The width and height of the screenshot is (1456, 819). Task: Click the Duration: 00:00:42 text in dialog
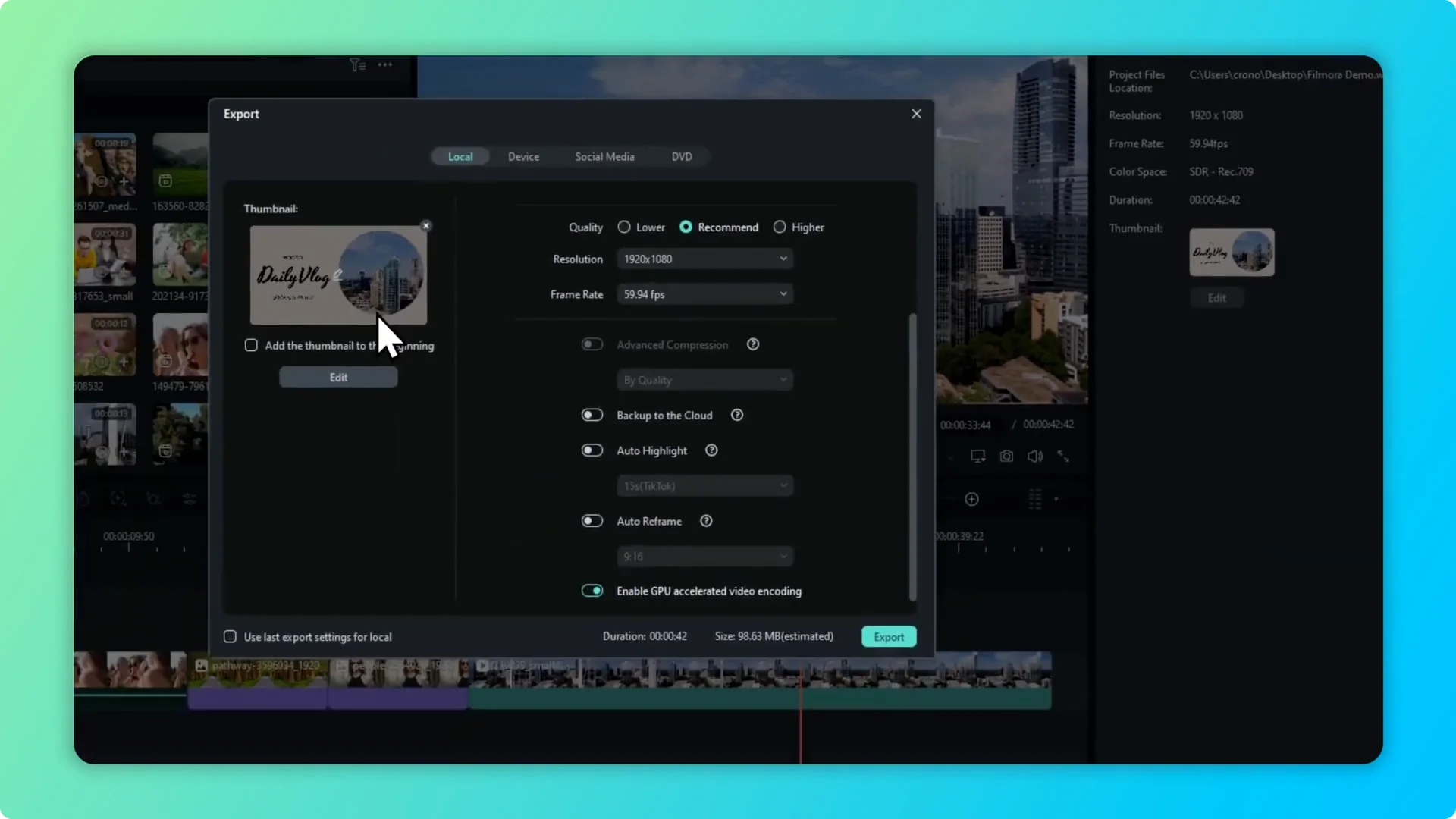click(645, 636)
